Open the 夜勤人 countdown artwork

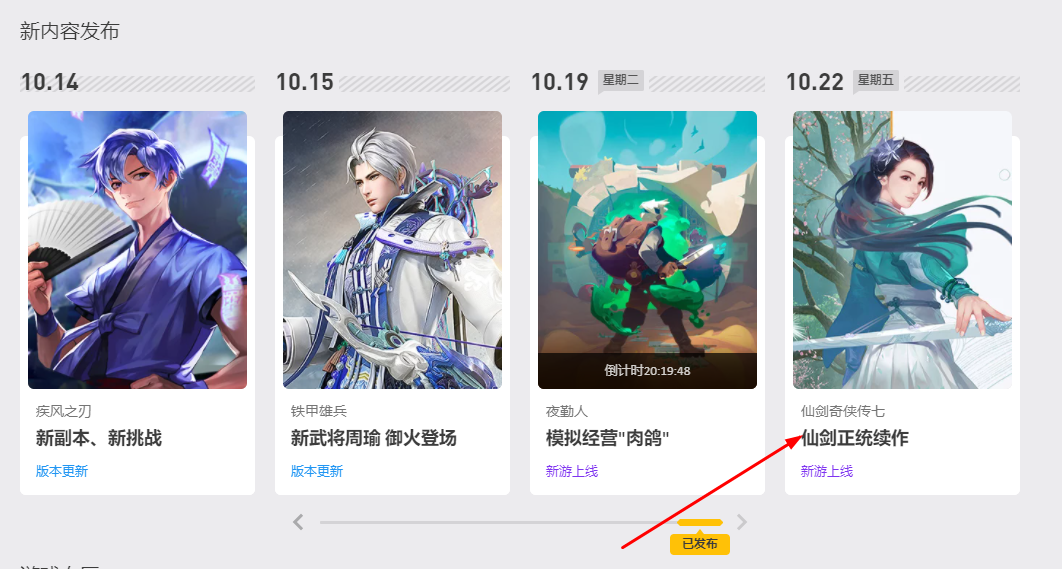tap(647, 250)
